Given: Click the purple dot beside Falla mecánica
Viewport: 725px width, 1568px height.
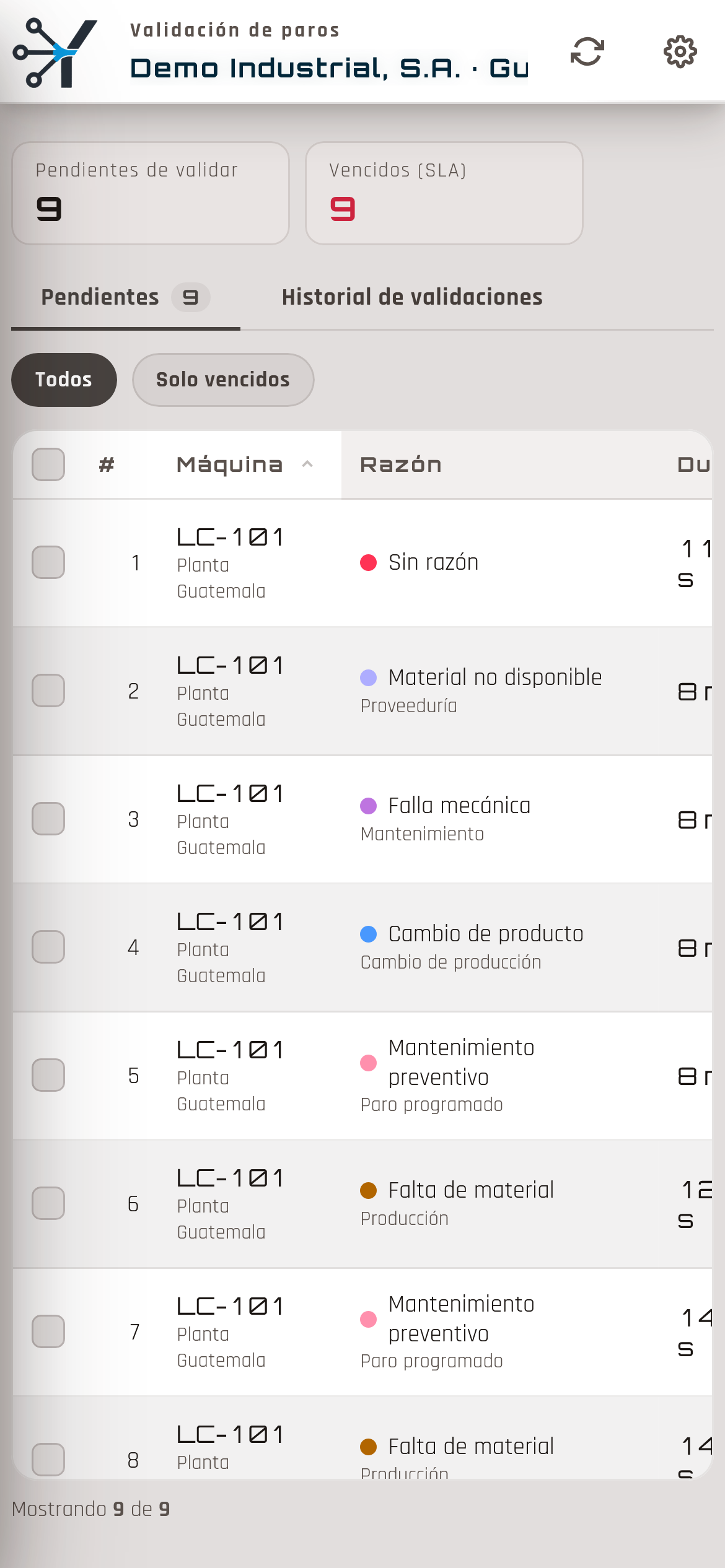Looking at the screenshot, I should [x=368, y=806].
